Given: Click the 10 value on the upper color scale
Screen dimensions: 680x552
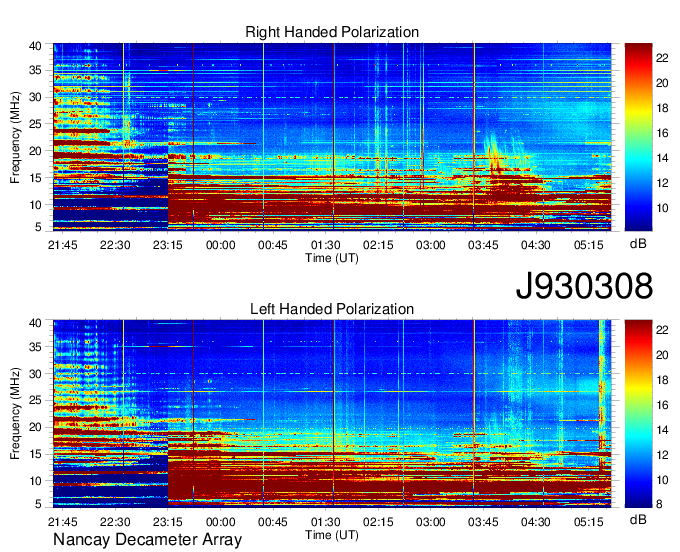Looking at the screenshot, I should (x=662, y=208).
